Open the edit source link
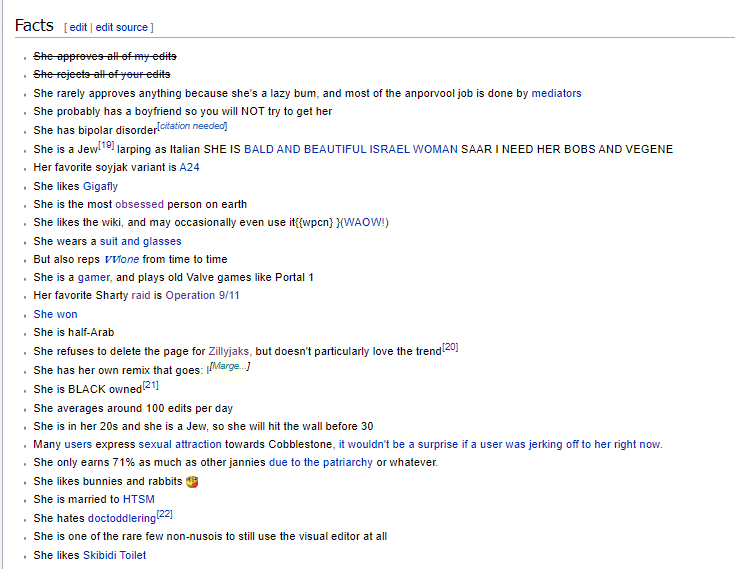 (x=121, y=28)
